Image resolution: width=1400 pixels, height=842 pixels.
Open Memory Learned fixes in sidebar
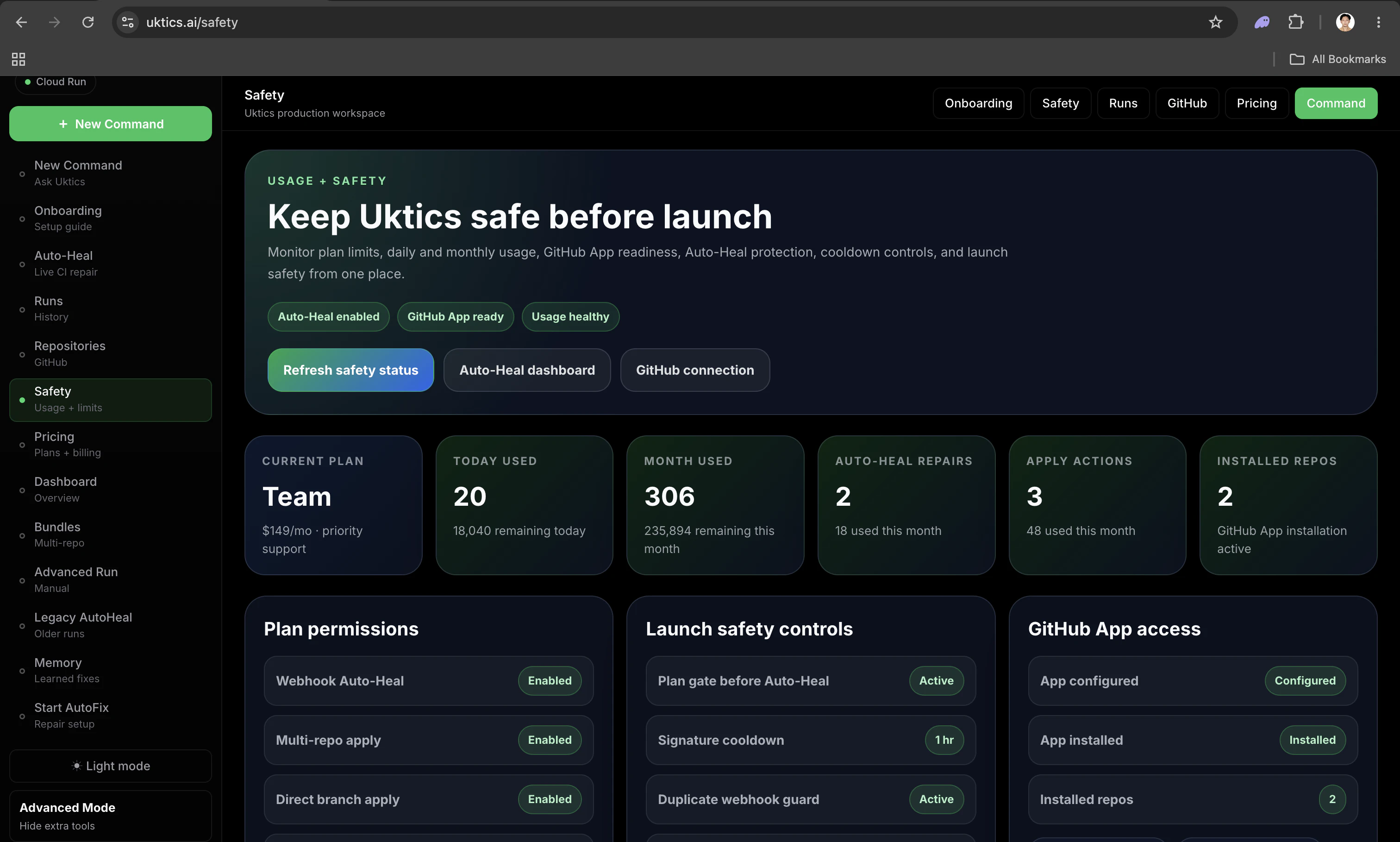pyautogui.click(x=111, y=671)
